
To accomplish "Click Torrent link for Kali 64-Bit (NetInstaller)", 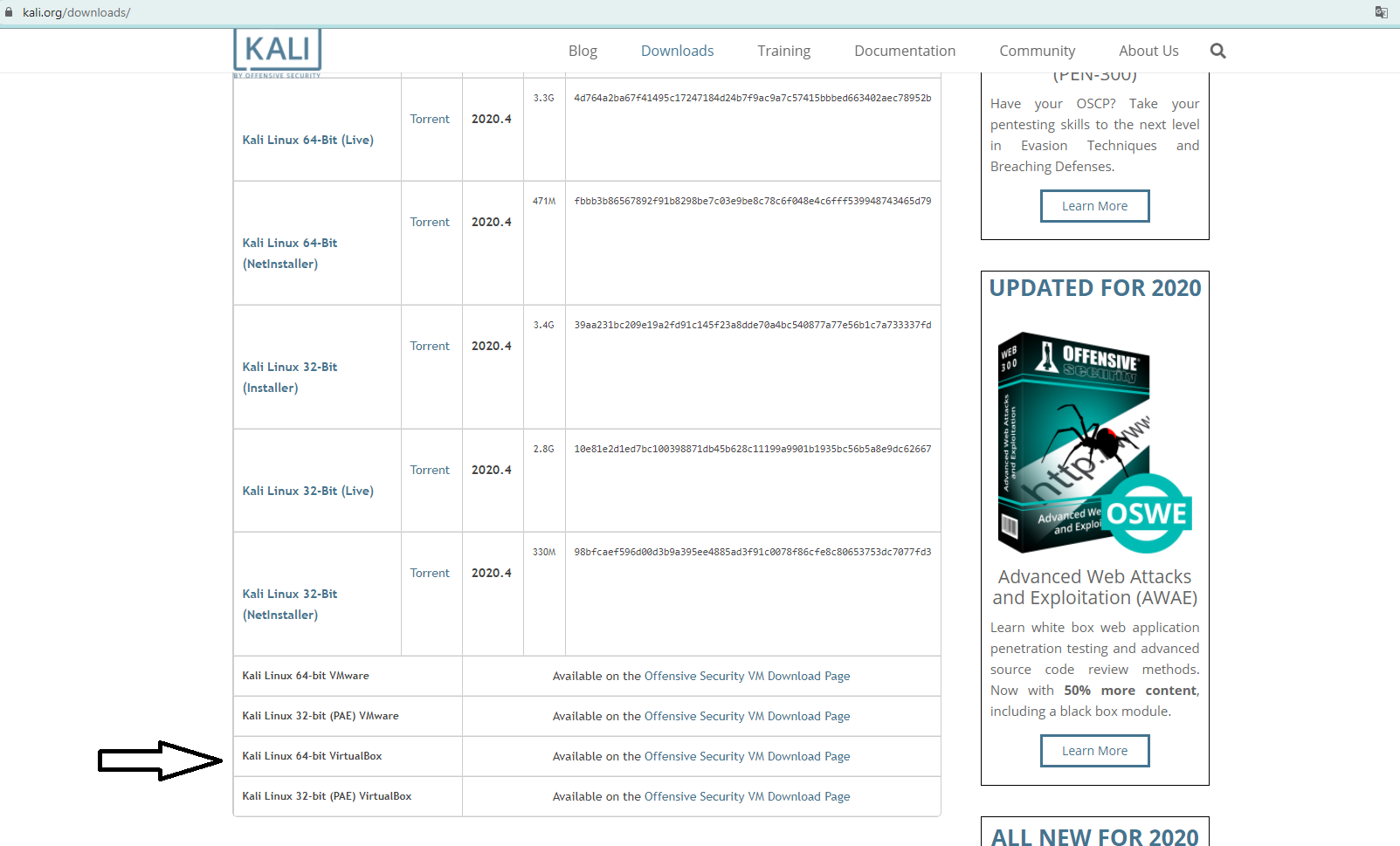I will click(x=430, y=222).
